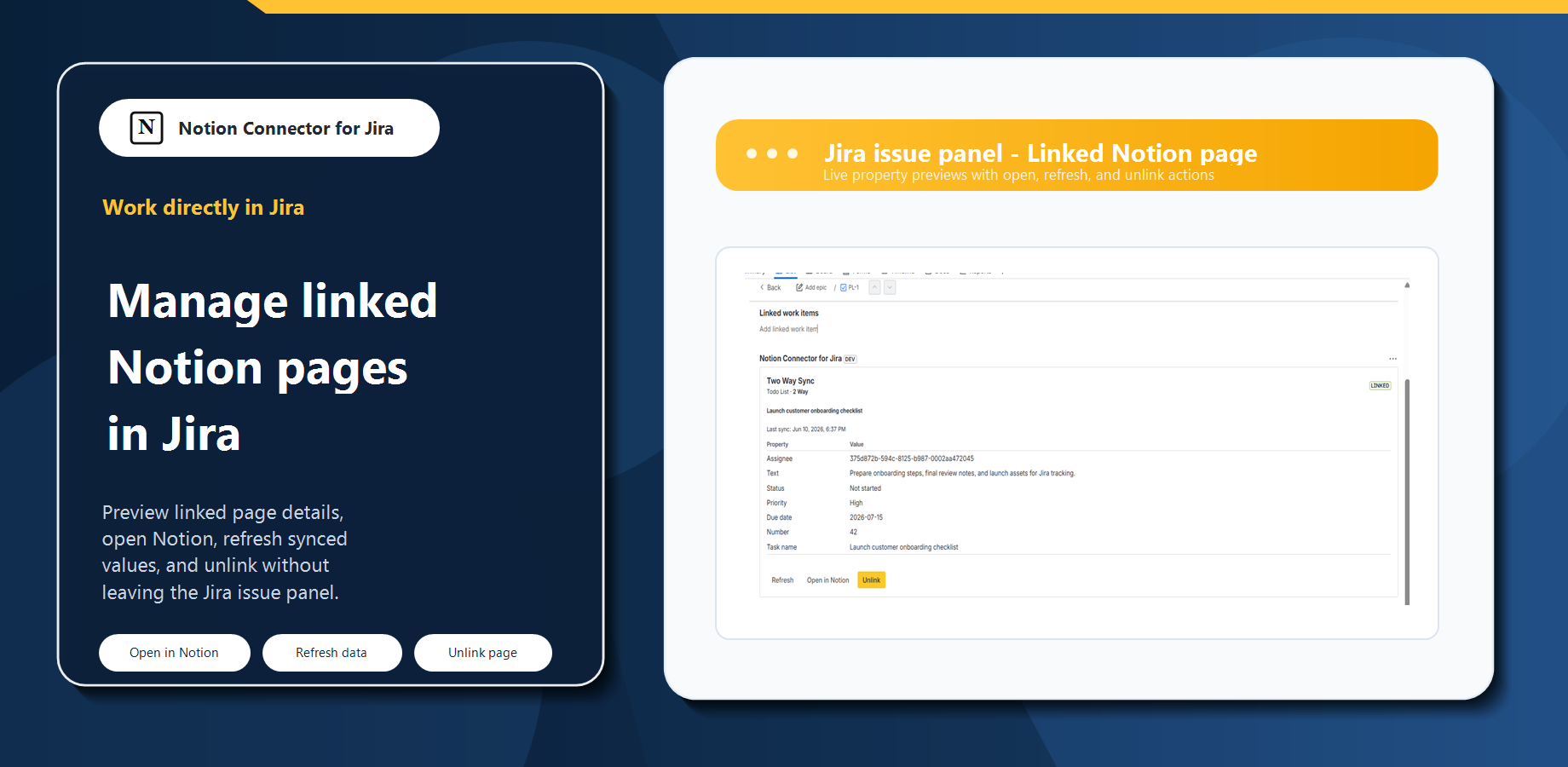Click the 'High' priority value
This screenshot has height=767, width=1568.
point(856,503)
